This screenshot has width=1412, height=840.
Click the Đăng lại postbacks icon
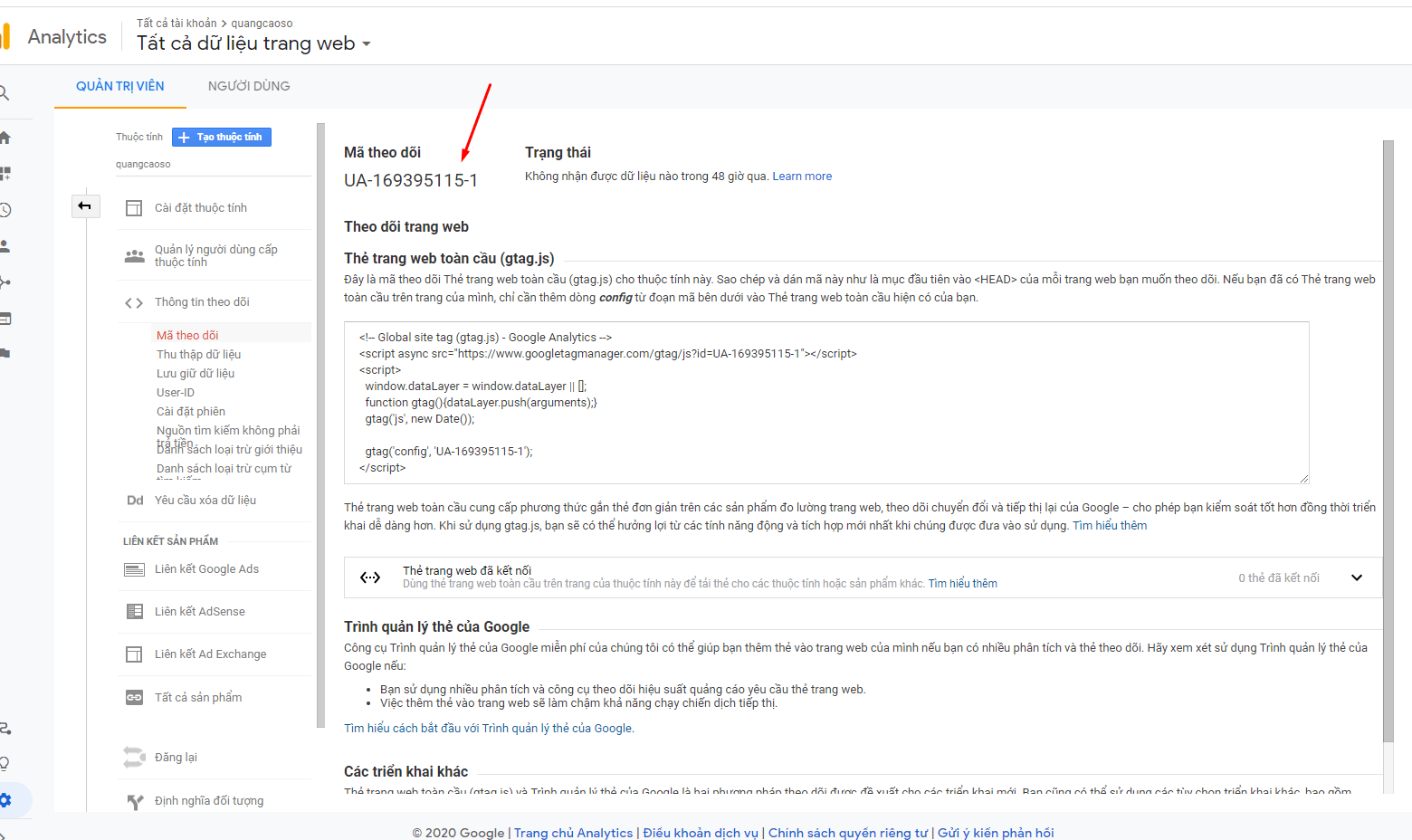(x=134, y=757)
